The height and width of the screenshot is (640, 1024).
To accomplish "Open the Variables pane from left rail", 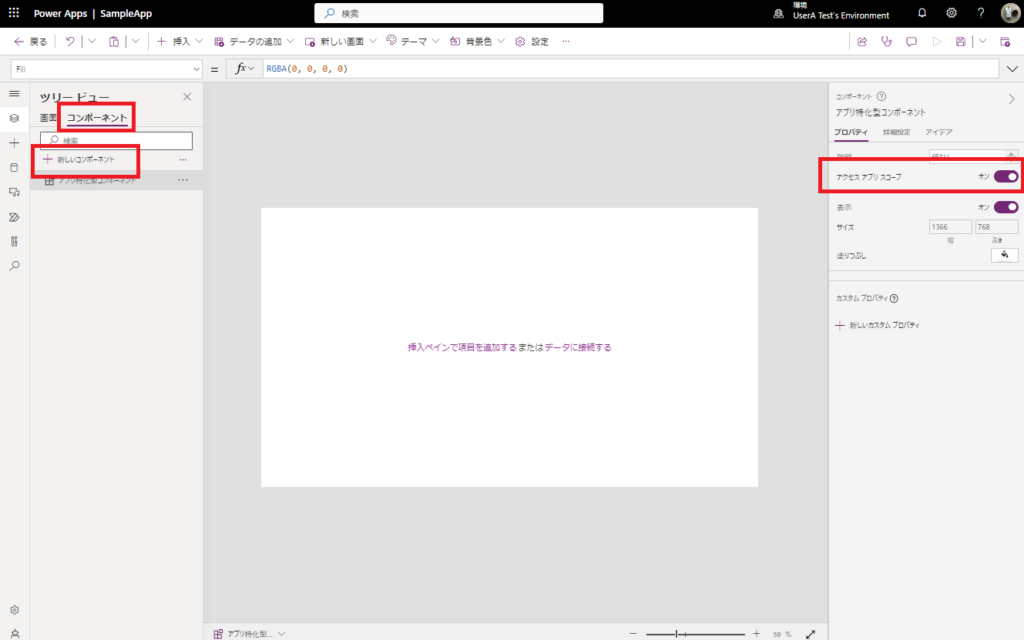I will tap(14, 241).
